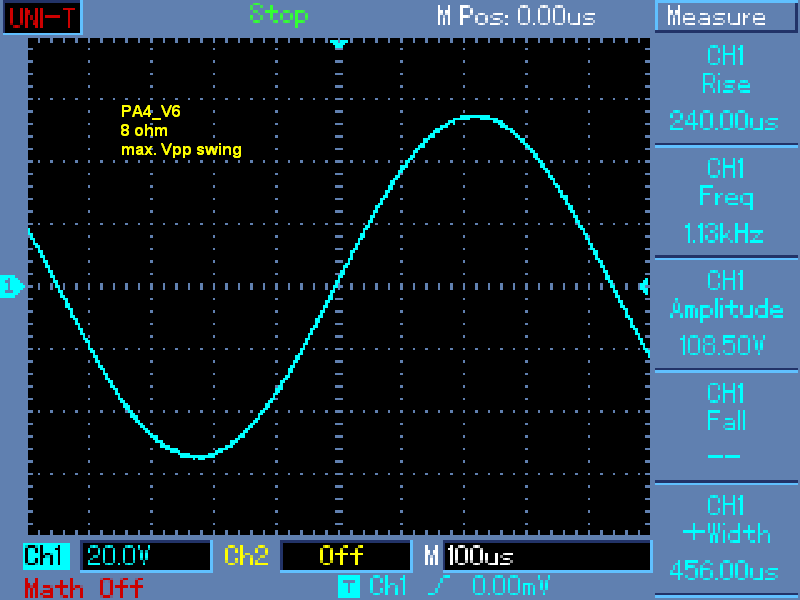The image size is (800, 600).
Task: Click the 108.50V amplitude value
Action: point(723,346)
